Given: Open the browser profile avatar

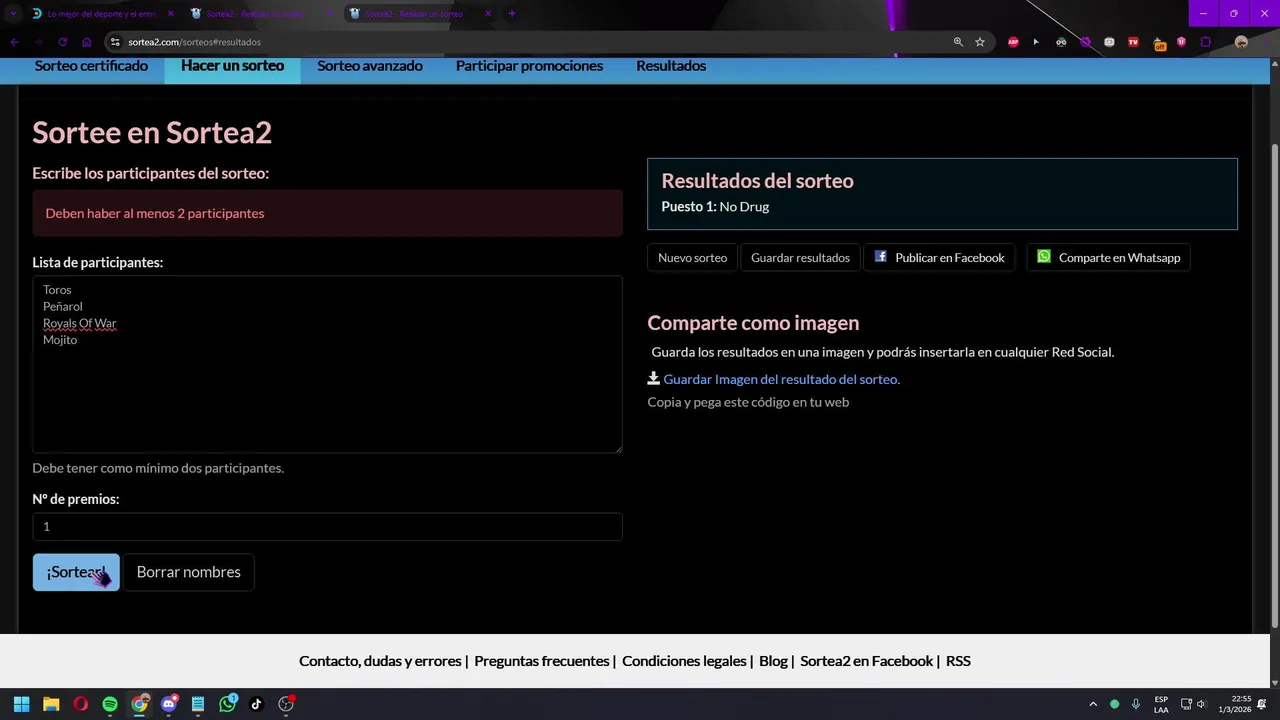Looking at the screenshot, I should point(1241,42).
